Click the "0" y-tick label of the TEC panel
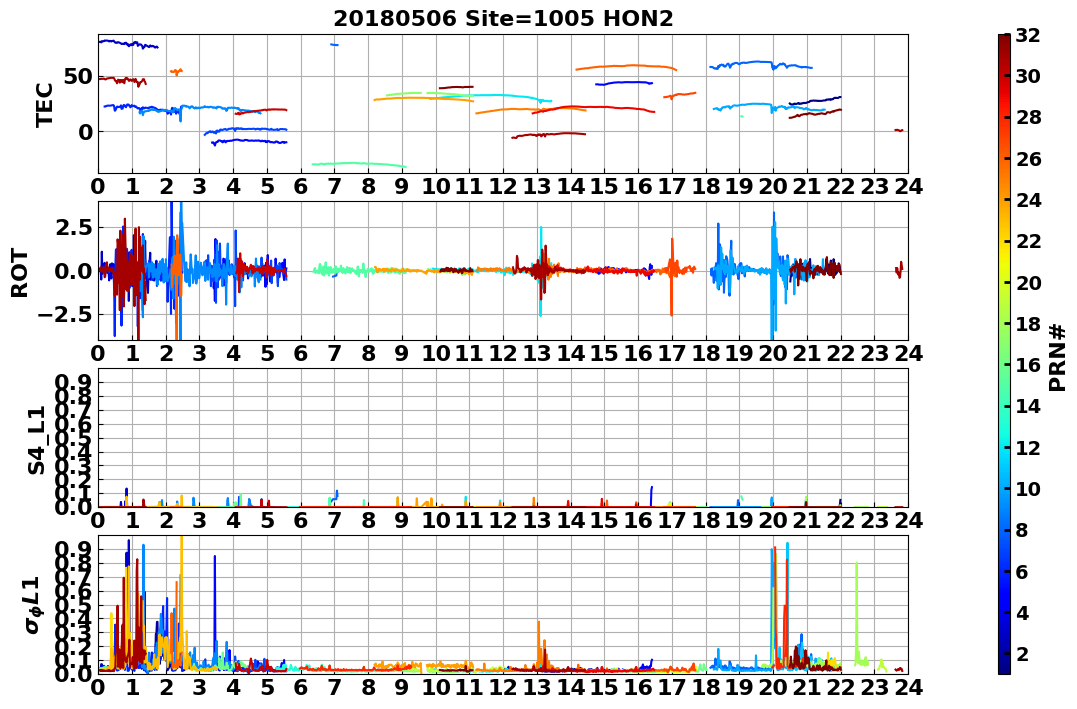 (85, 132)
